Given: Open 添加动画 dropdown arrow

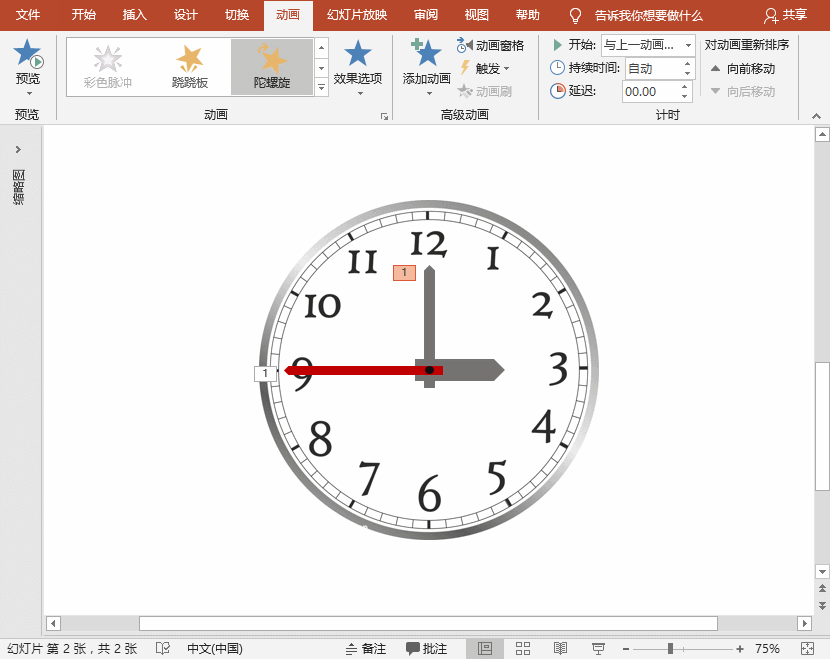Looking at the screenshot, I should [x=429, y=94].
